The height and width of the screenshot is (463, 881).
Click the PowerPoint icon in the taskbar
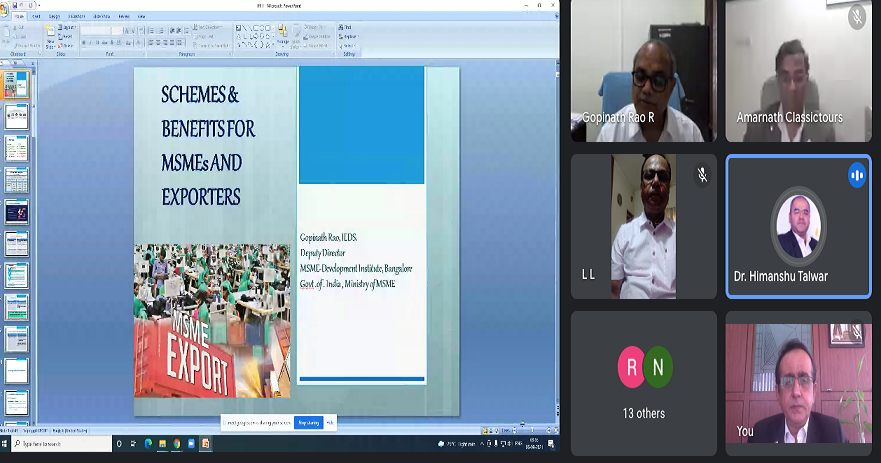(205, 443)
